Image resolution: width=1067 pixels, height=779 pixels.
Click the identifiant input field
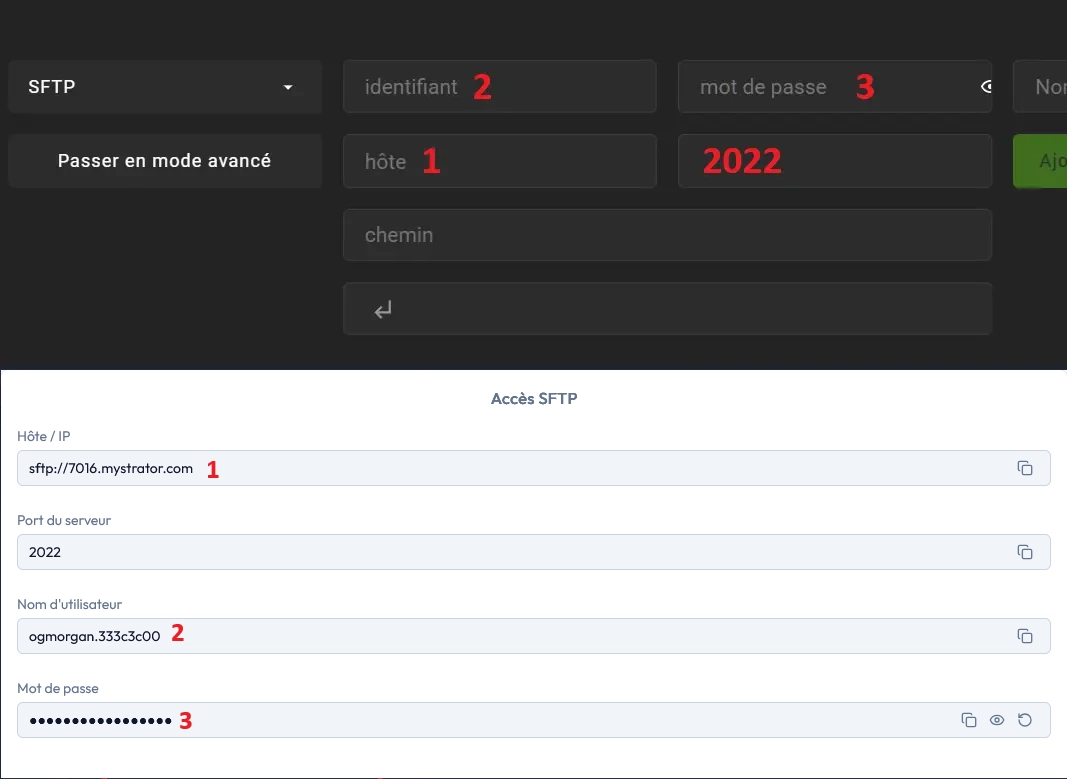coord(499,87)
